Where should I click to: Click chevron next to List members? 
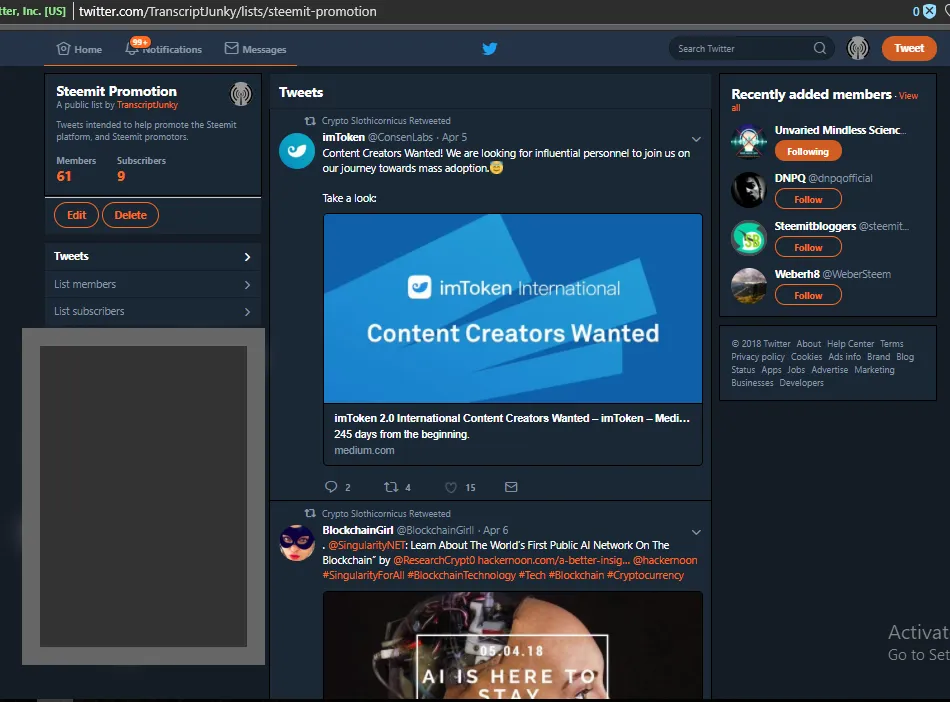(247, 285)
